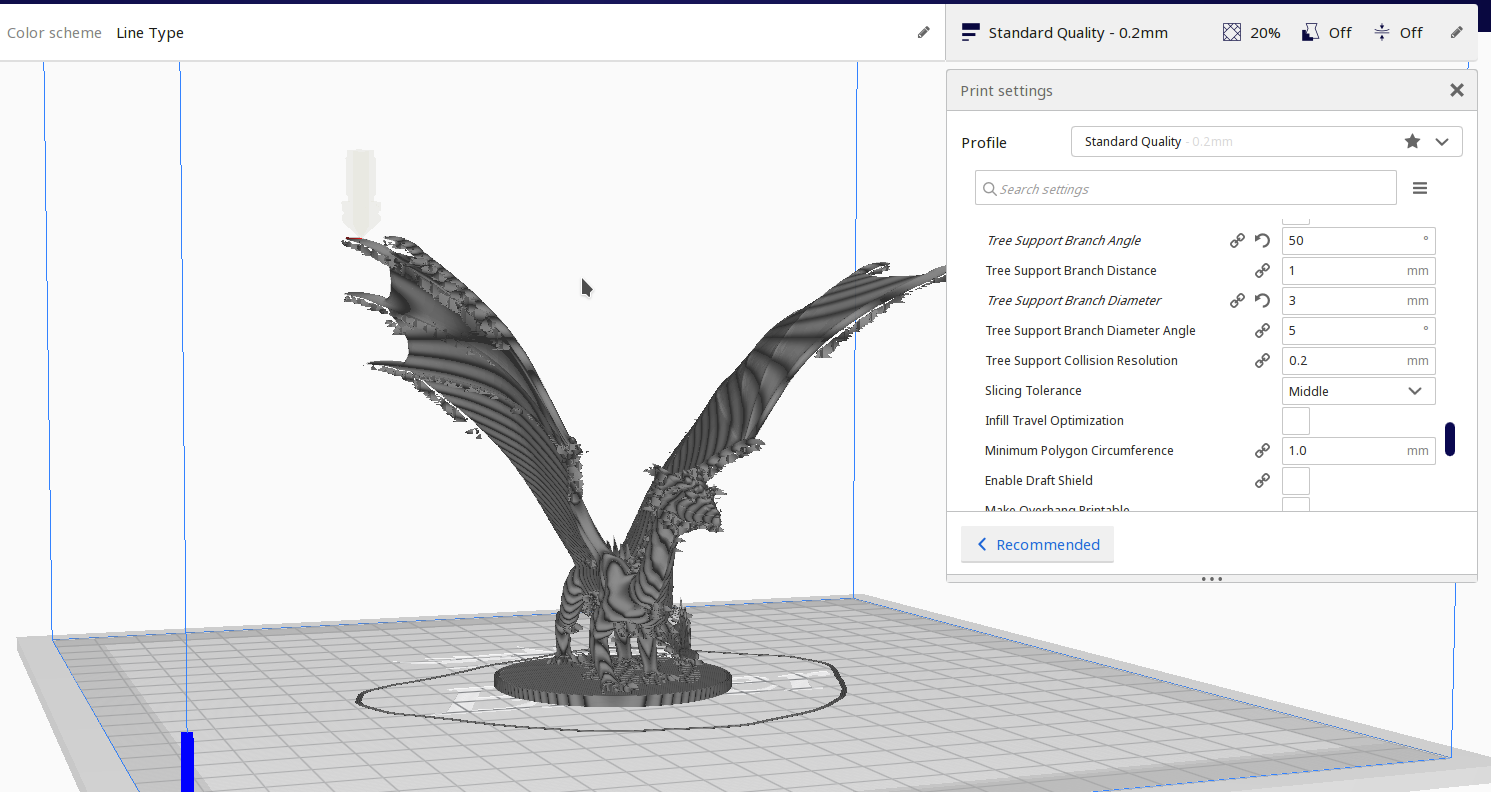Screen dimensions: 1491x792
Task: Click the Standard Quality profile icon in header
Action: pyautogui.click(x=970, y=33)
